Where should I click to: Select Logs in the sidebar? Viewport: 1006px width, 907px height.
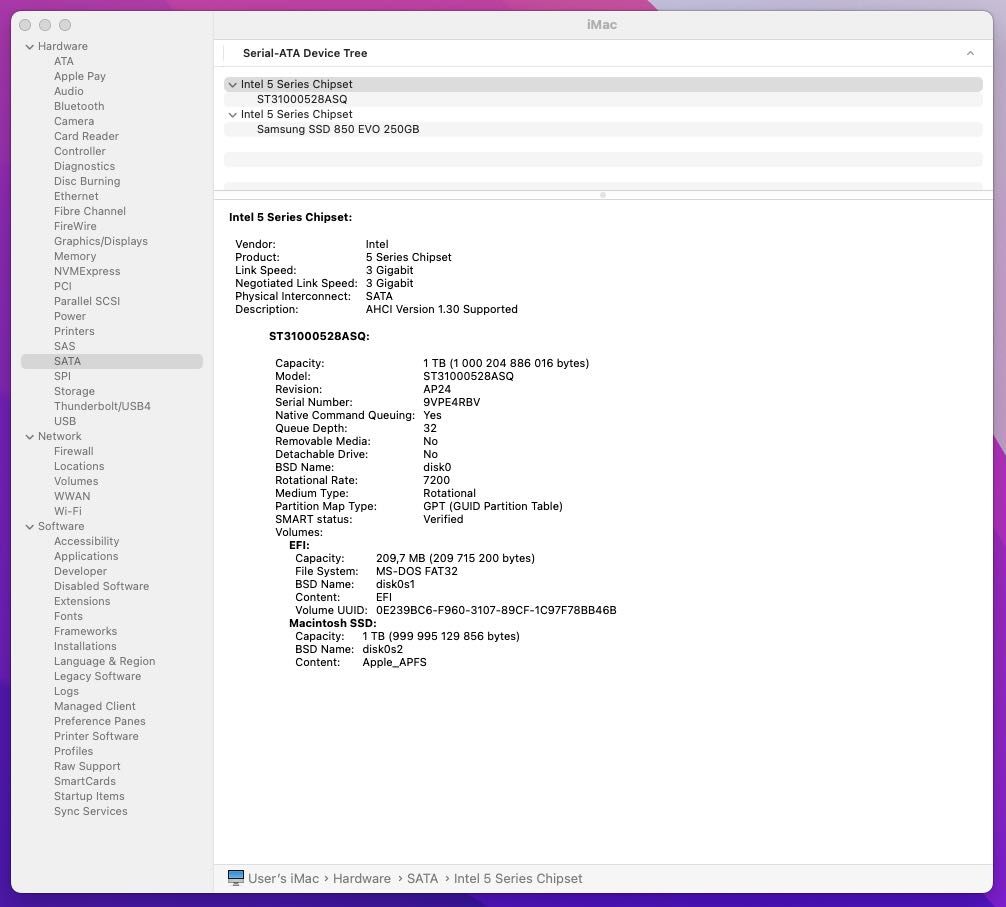coord(66,691)
